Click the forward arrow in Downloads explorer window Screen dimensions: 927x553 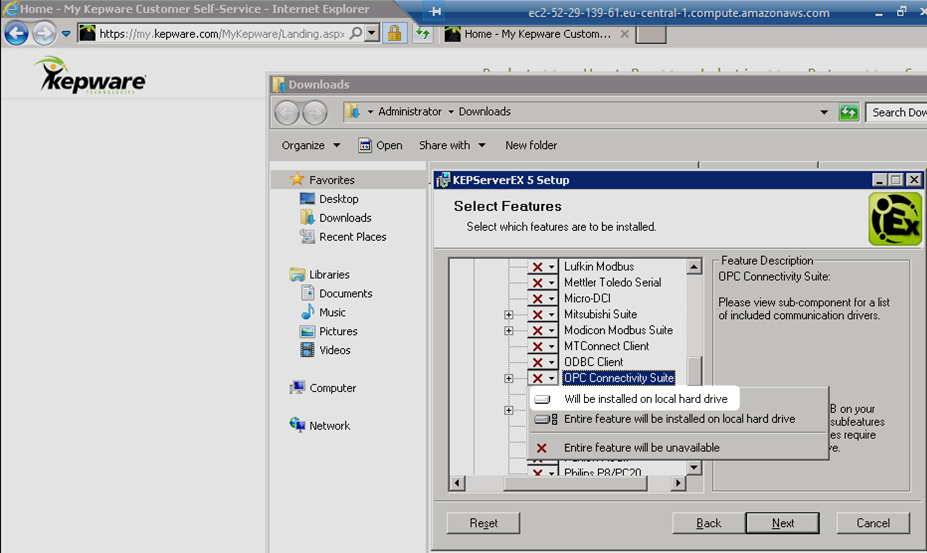(x=315, y=112)
